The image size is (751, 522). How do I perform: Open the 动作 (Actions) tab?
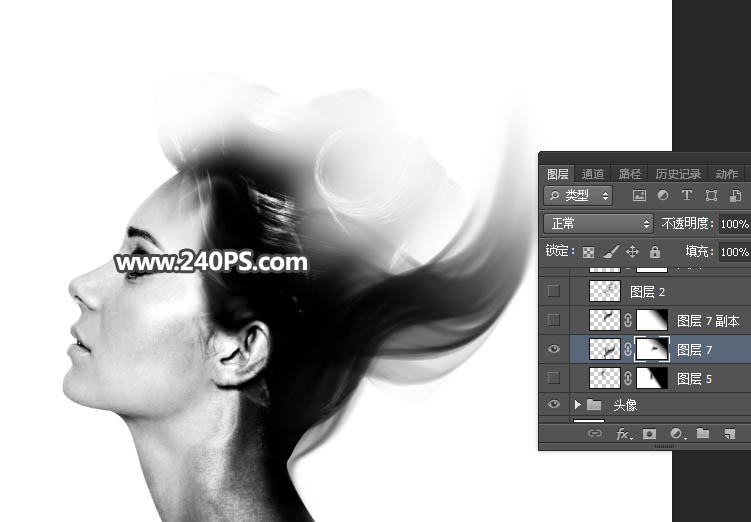point(727,174)
